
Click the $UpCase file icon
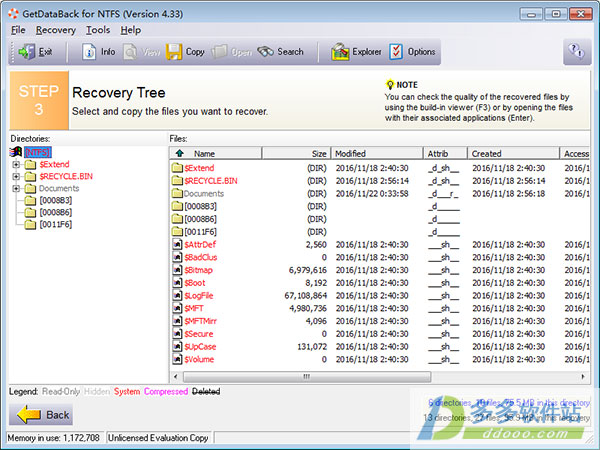point(177,346)
